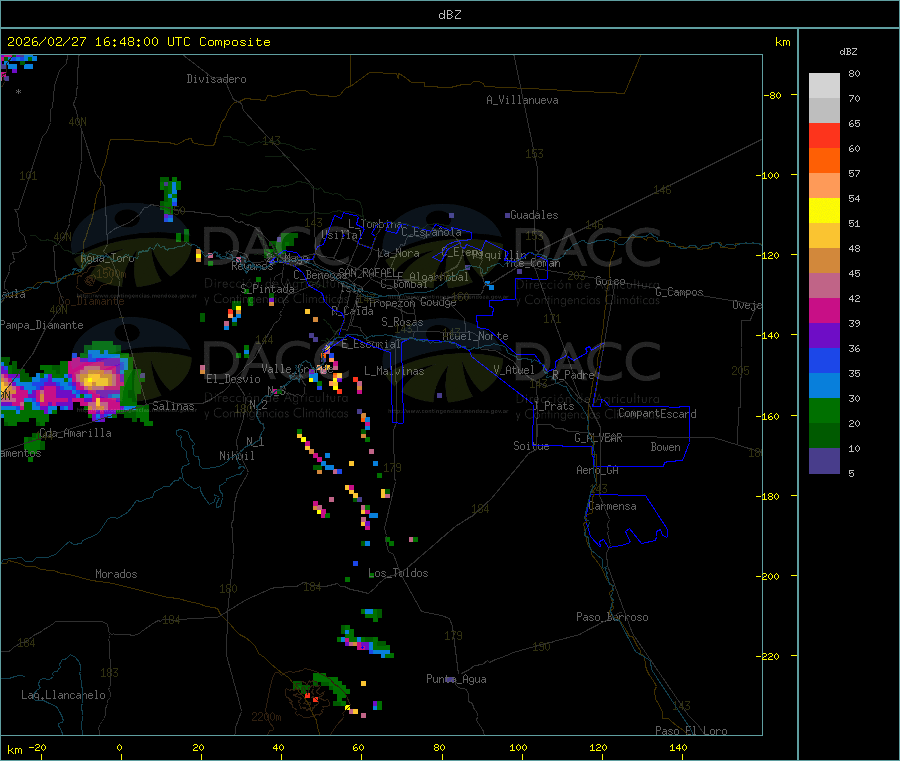Click the 'G_ALVEAR' label

(598, 438)
